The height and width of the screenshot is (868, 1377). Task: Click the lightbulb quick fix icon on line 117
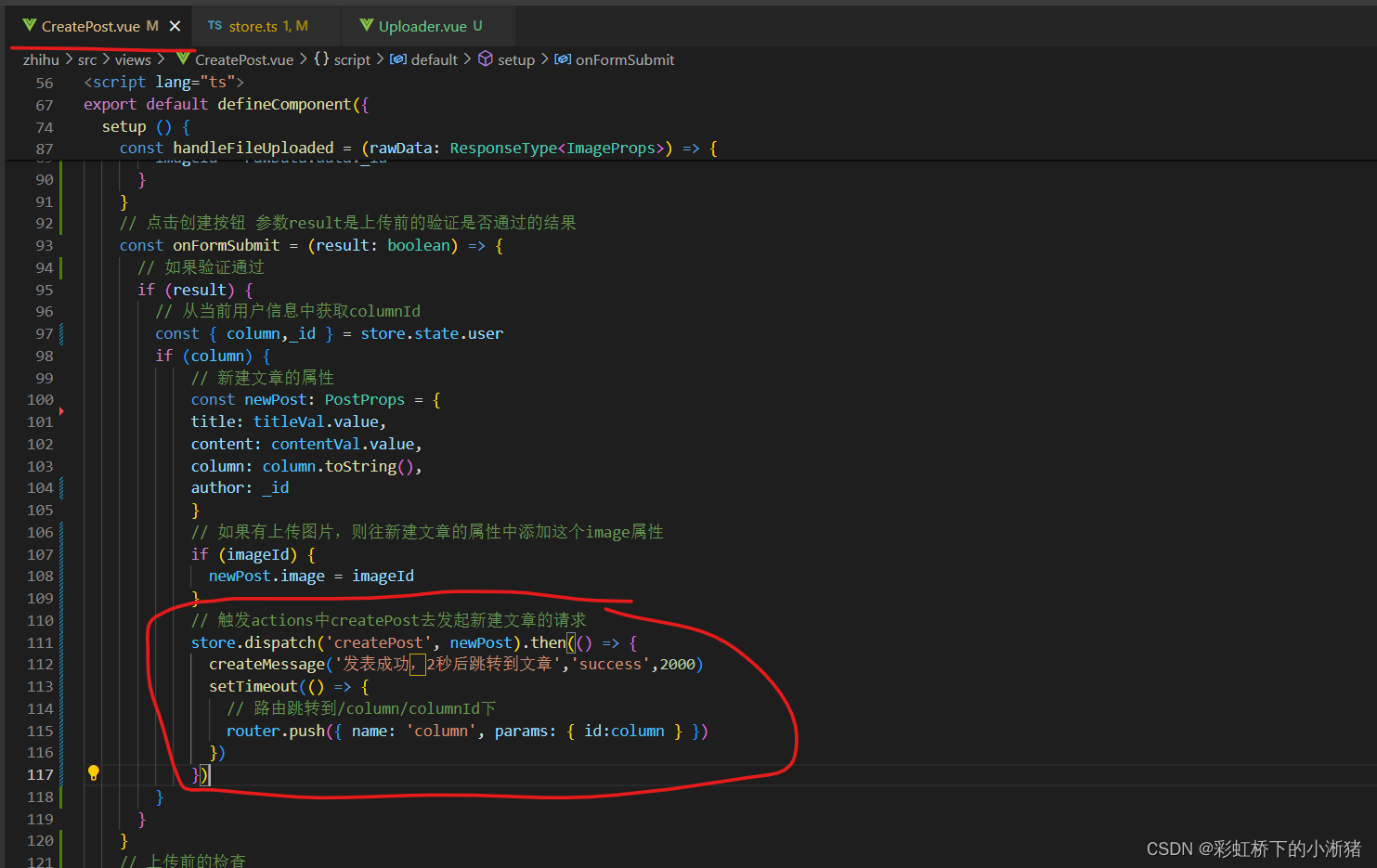click(93, 772)
